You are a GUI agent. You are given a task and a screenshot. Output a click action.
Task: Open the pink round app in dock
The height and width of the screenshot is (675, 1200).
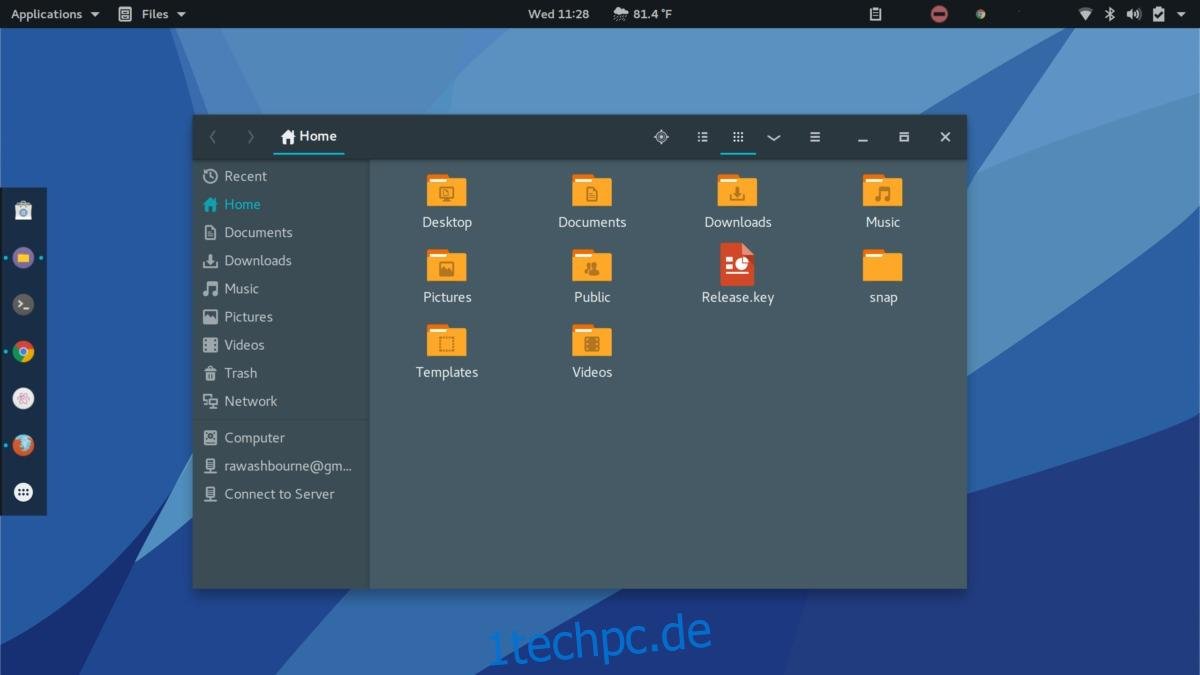23,398
